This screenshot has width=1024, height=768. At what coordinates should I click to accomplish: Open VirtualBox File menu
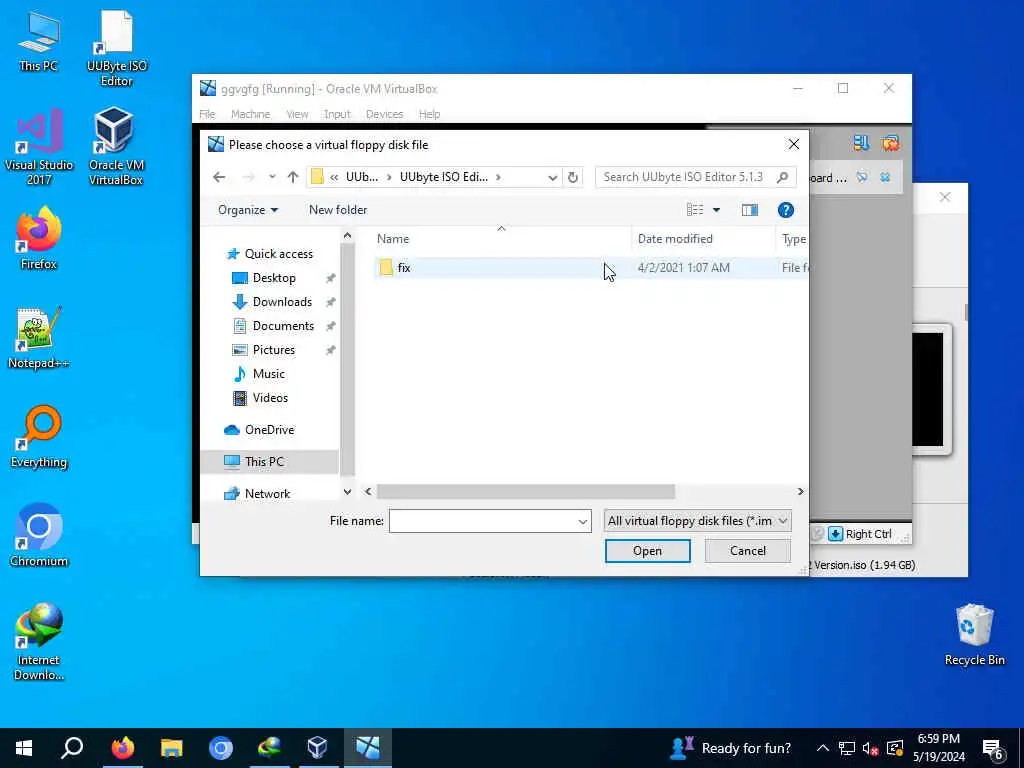click(207, 114)
